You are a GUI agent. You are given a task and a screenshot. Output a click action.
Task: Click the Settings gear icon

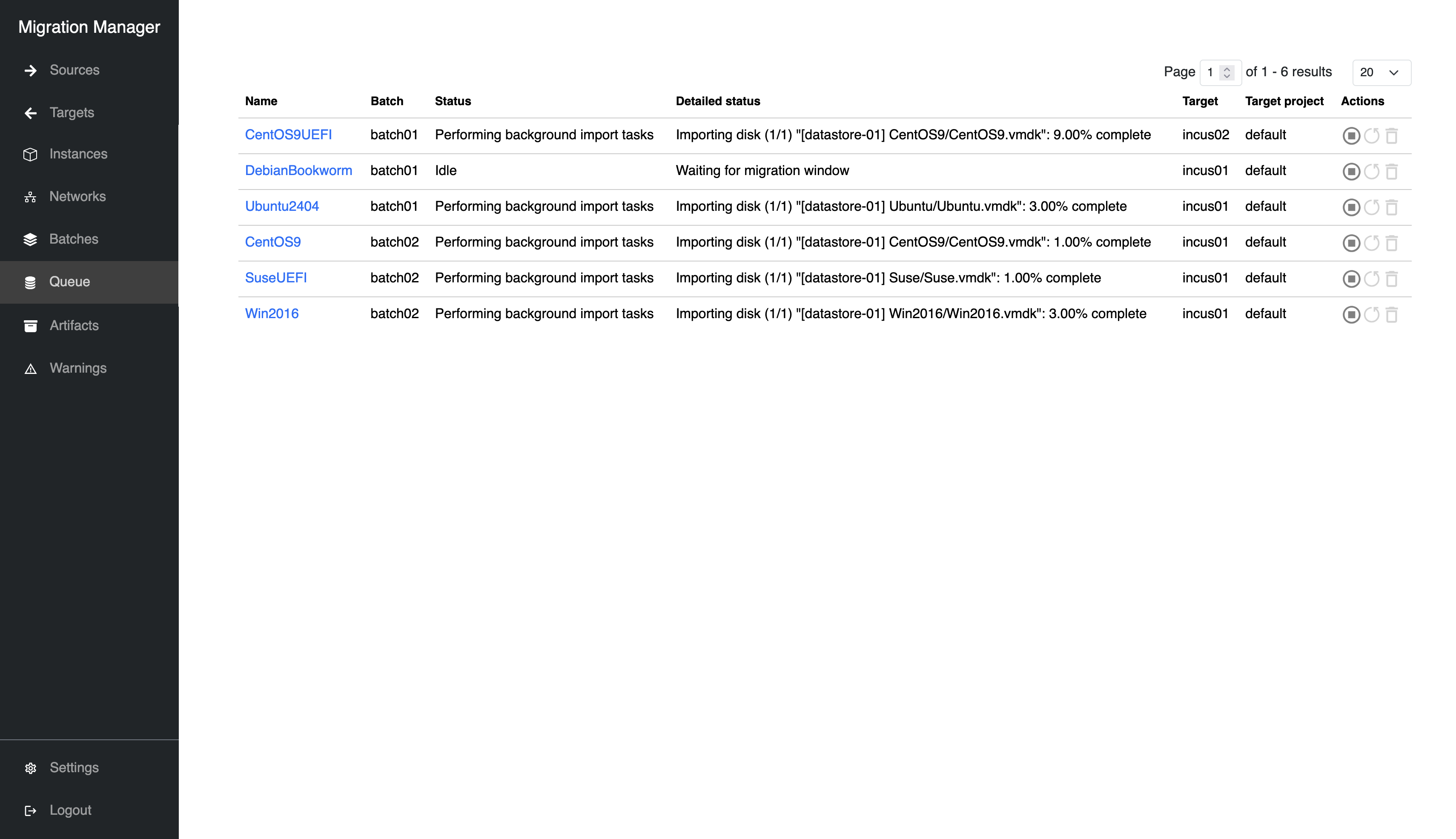(x=31, y=768)
